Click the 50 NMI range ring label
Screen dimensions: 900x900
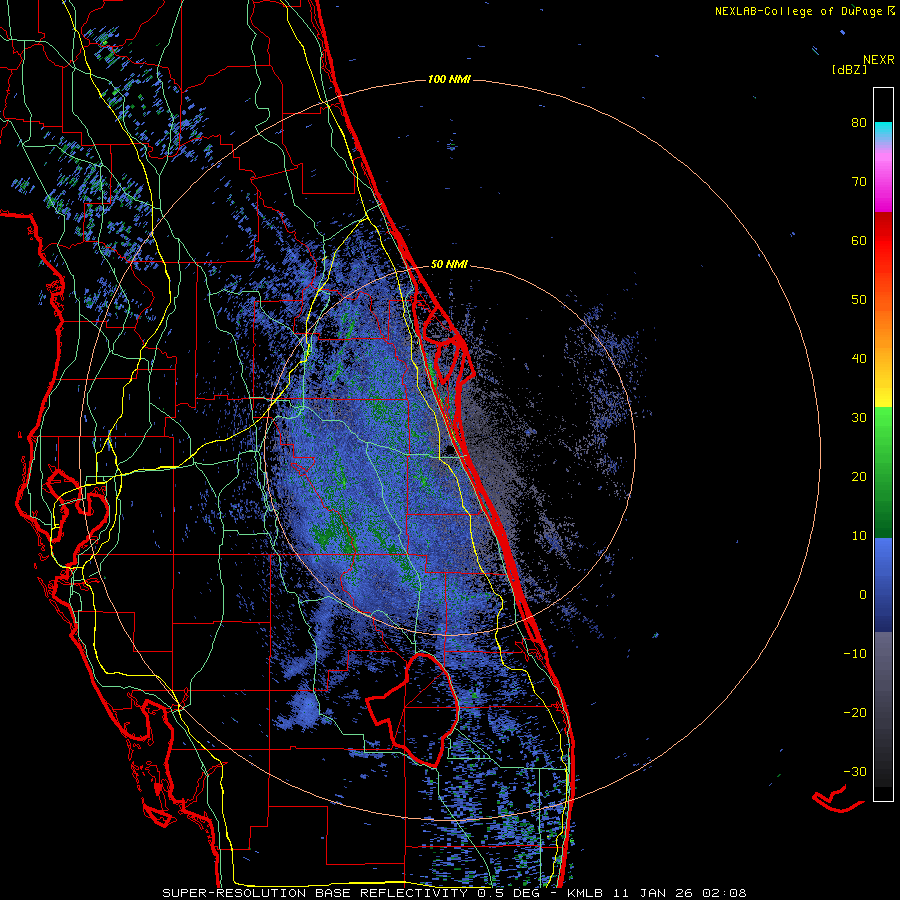coord(449,265)
